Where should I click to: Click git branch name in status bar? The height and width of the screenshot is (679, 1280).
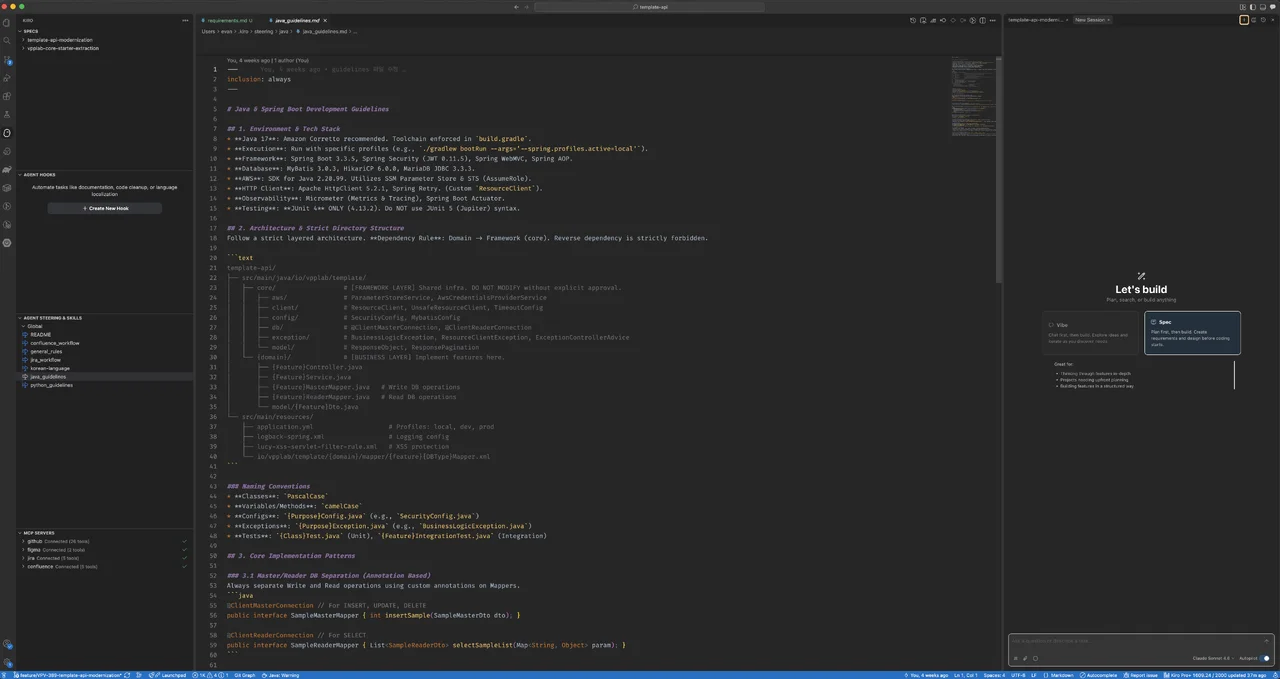click(x=66, y=675)
